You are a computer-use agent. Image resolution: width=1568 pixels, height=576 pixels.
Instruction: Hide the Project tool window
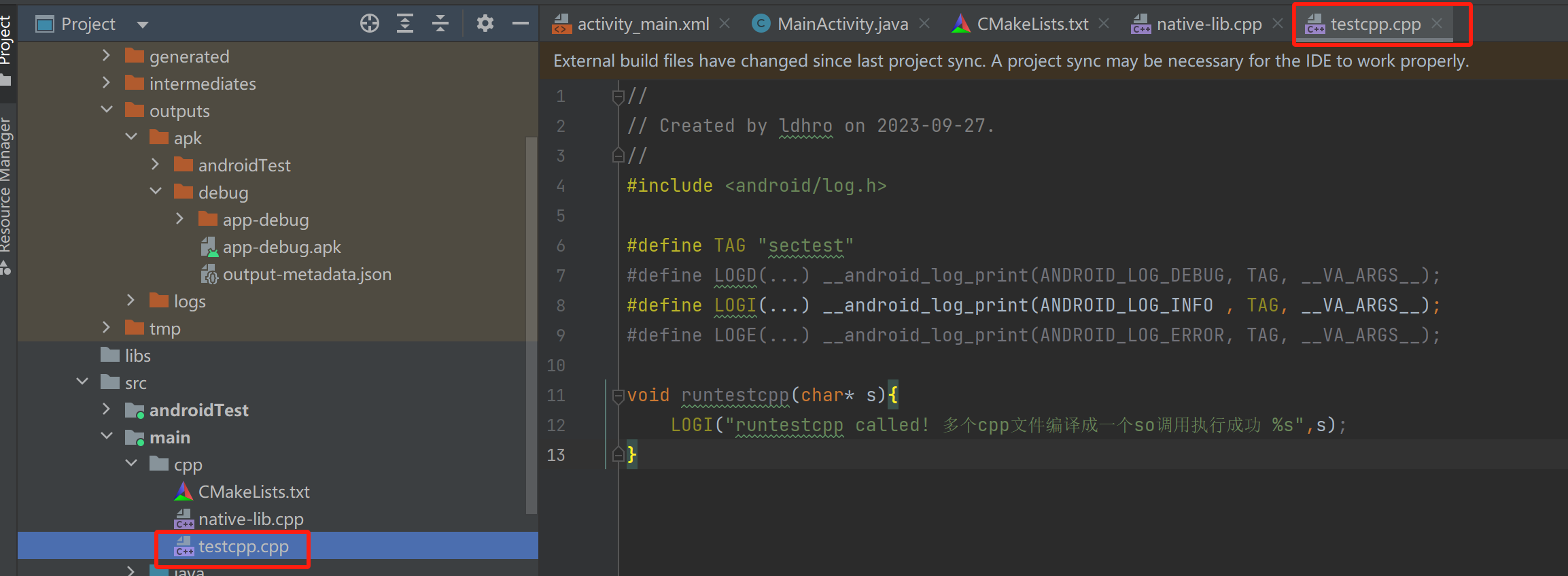[521, 24]
